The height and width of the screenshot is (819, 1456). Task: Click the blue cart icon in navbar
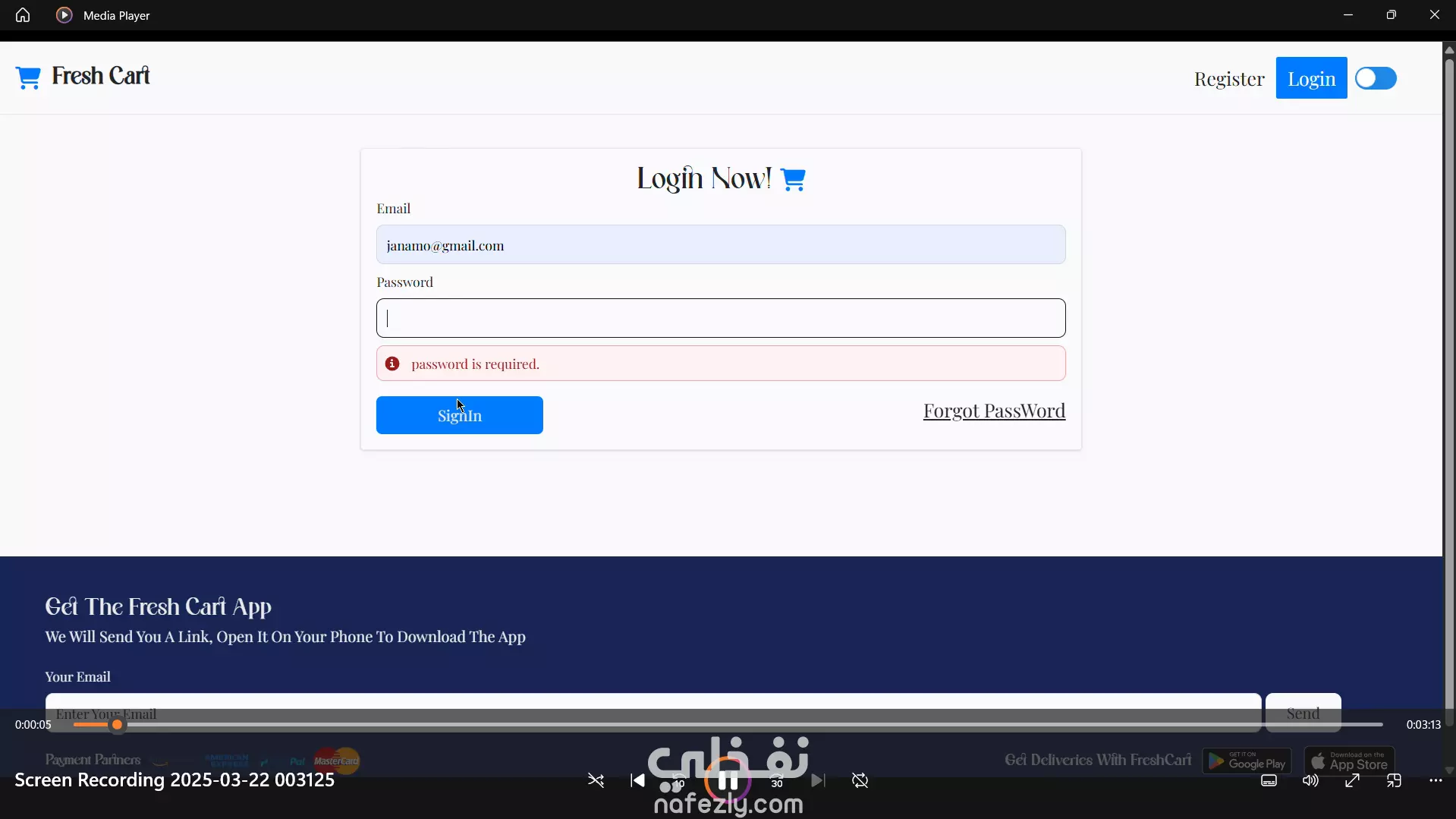pyautogui.click(x=28, y=77)
